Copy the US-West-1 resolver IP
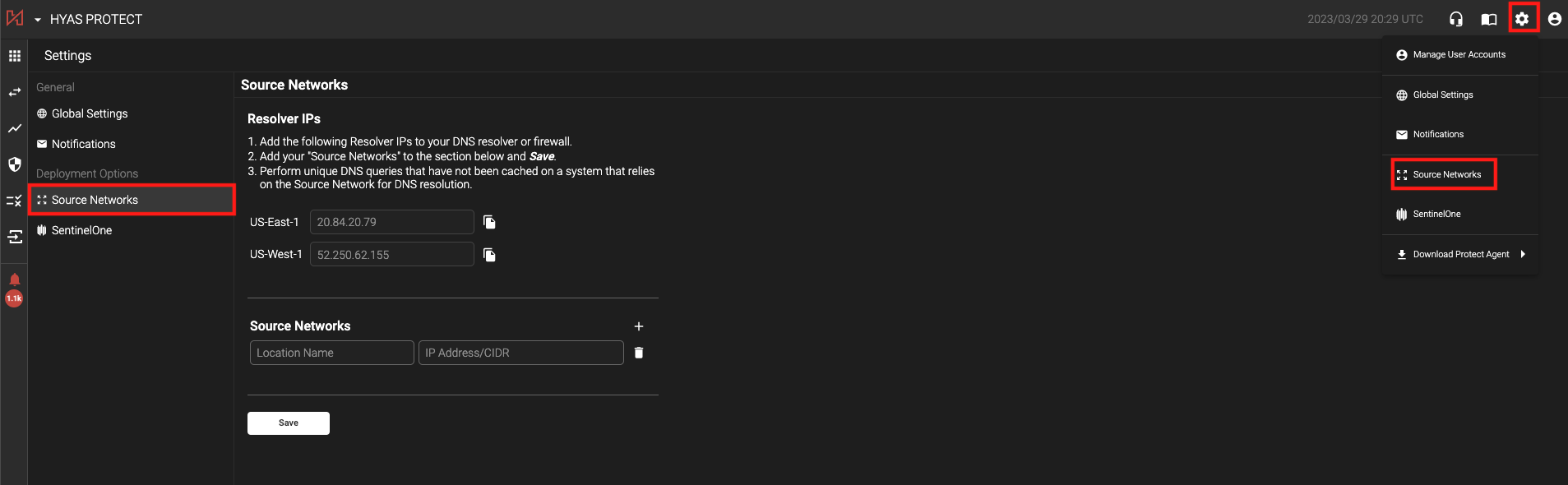The image size is (1568, 485). (x=489, y=255)
